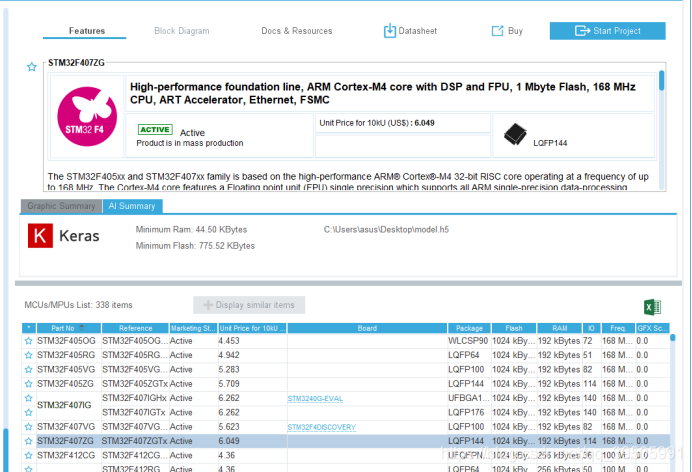The image size is (692, 472).
Task: Sort by Unit Price for 10kU header
Action: tap(252, 328)
